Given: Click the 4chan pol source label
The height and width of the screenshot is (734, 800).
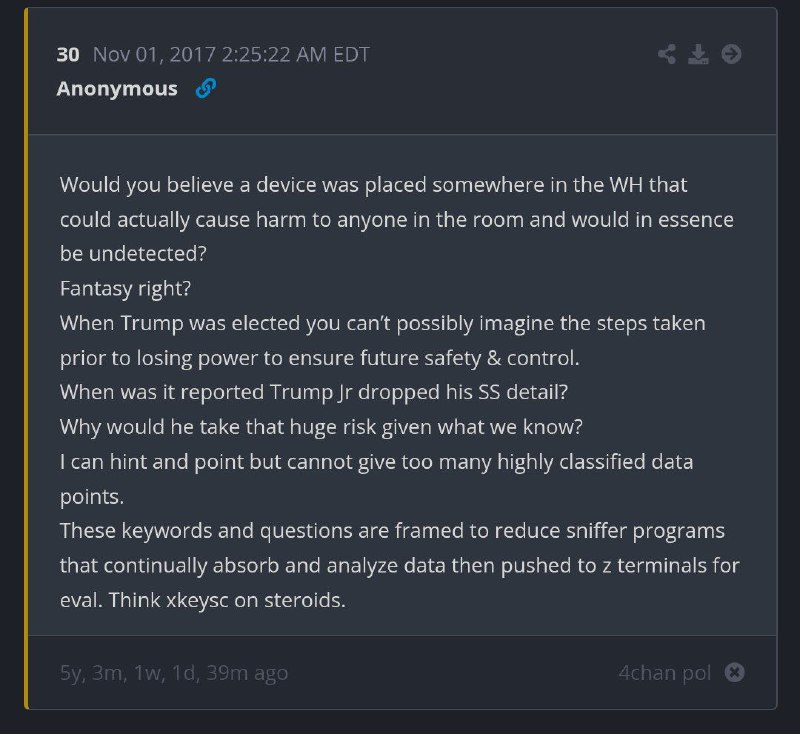Looking at the screenshot, I should pos(664,673).
